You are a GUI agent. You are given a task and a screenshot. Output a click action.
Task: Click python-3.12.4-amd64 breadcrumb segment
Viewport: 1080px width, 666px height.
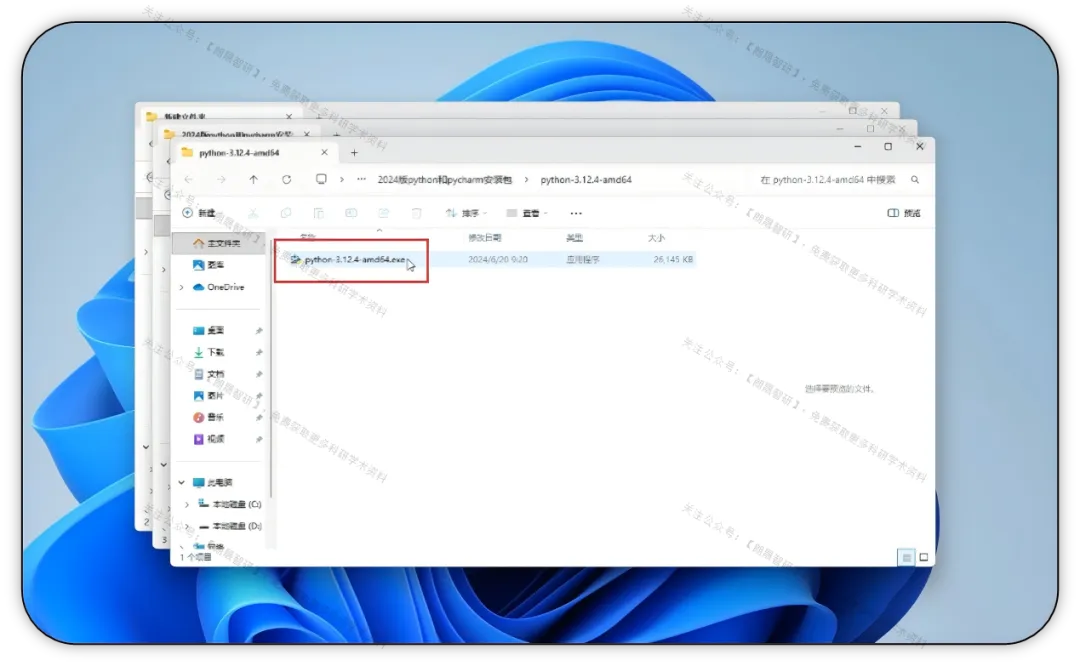[x=585, y=180]
